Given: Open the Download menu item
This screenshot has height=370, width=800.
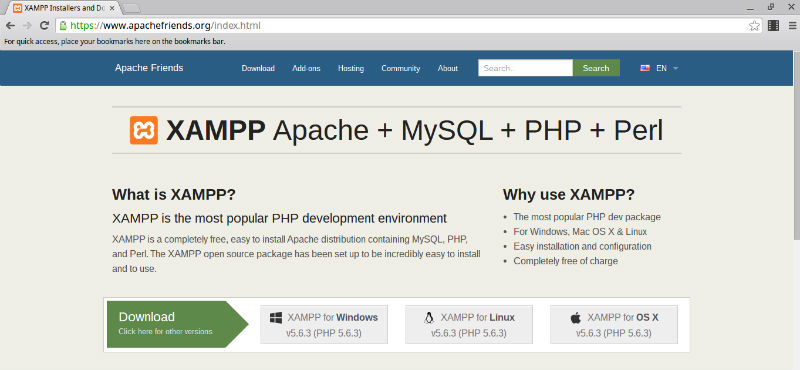Looking at the screenshot, I should [x=258, y=68].
